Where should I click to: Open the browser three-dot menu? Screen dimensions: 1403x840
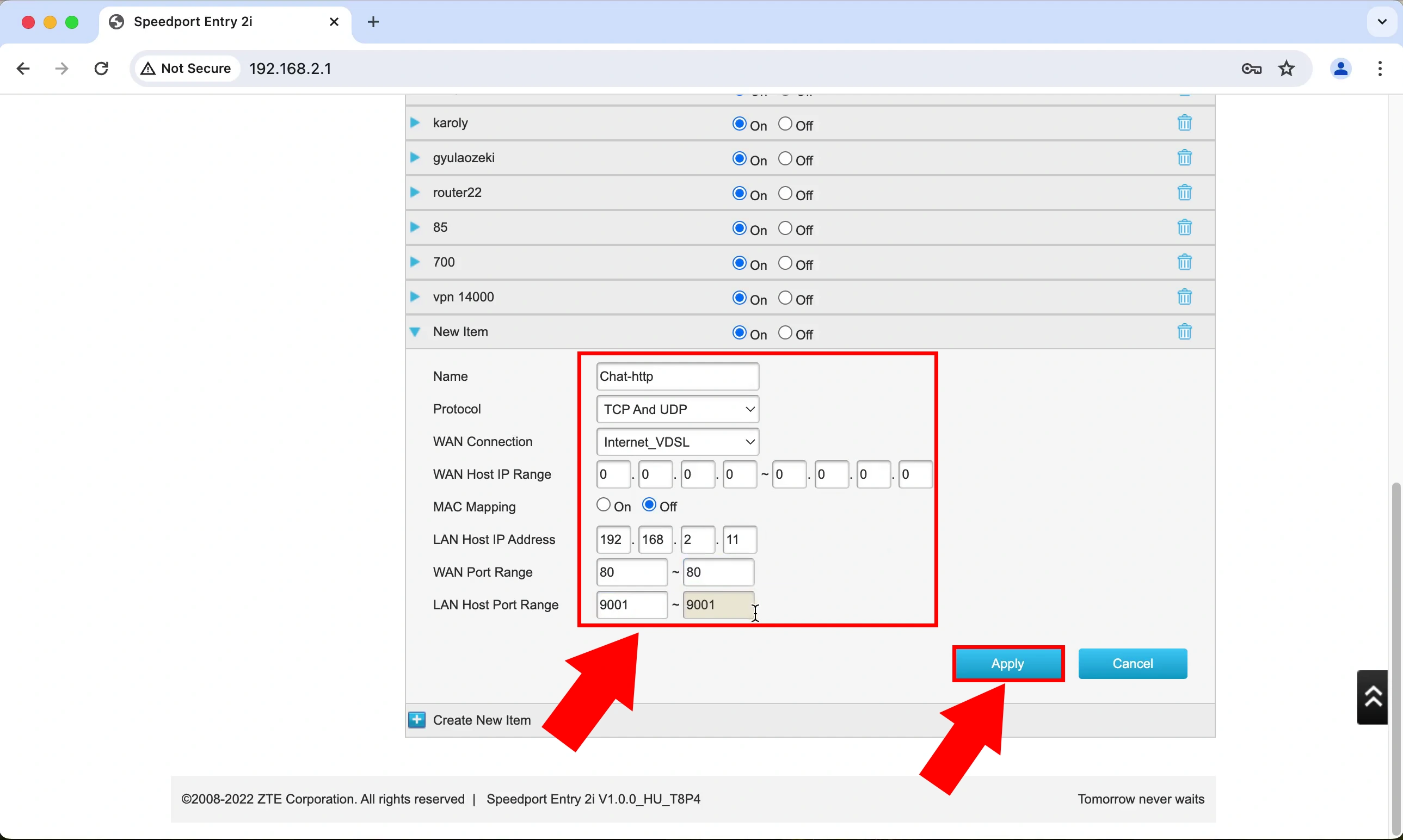[x=1380, y=69]
